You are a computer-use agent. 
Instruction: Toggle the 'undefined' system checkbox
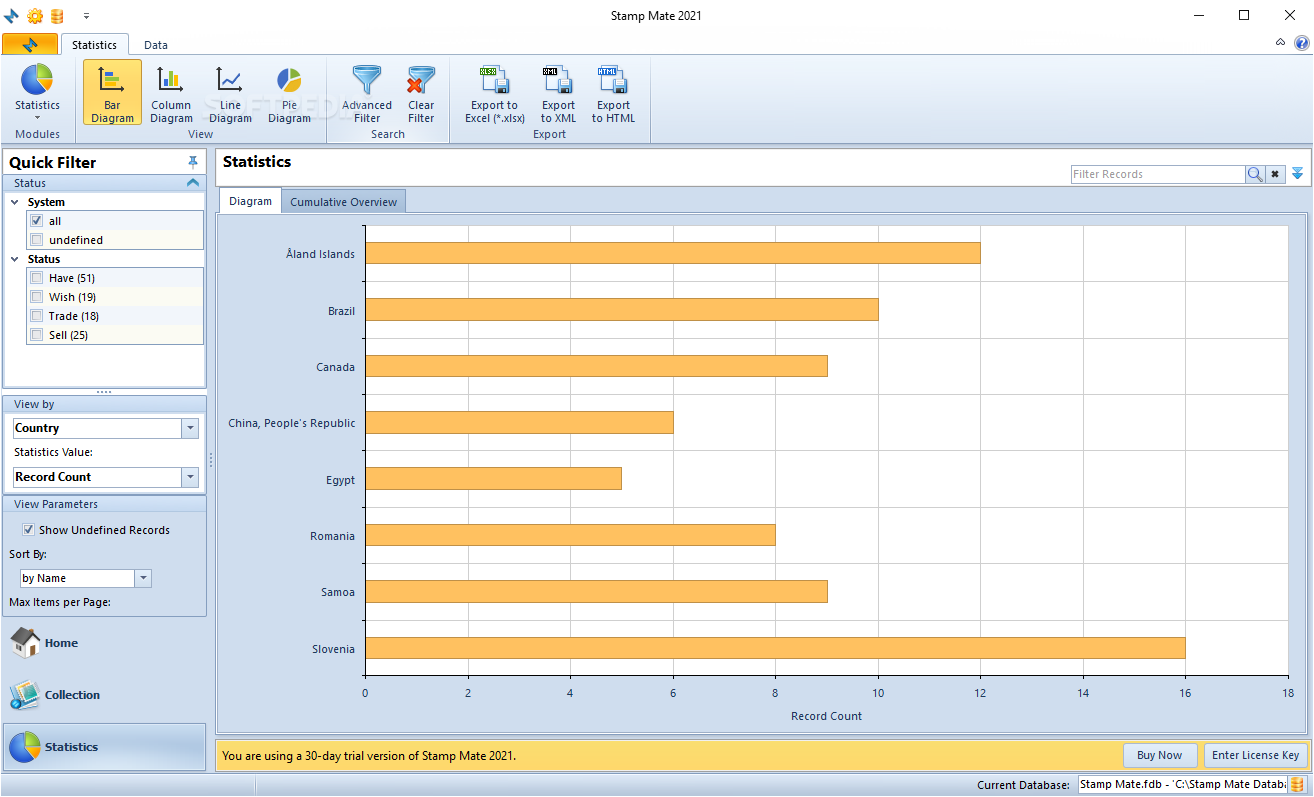click(x=36, y=240)
